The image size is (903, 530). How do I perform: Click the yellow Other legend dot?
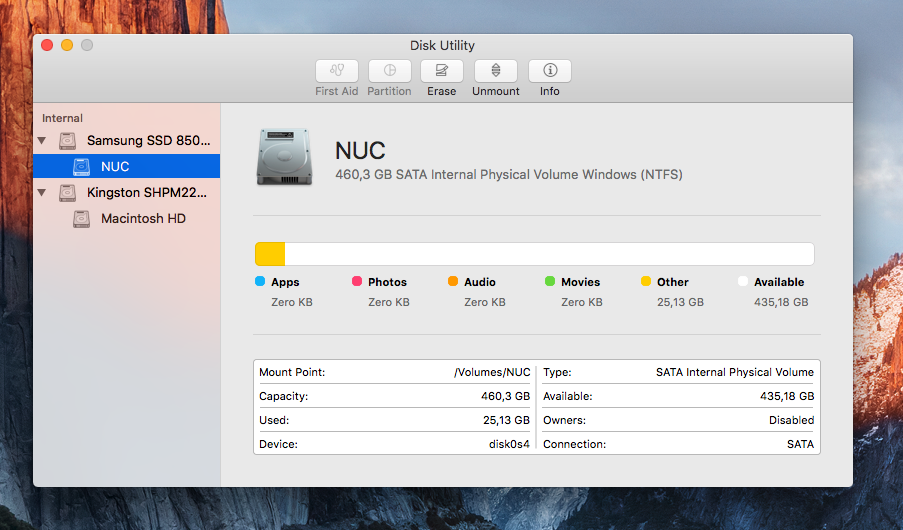tap(646, 282)
